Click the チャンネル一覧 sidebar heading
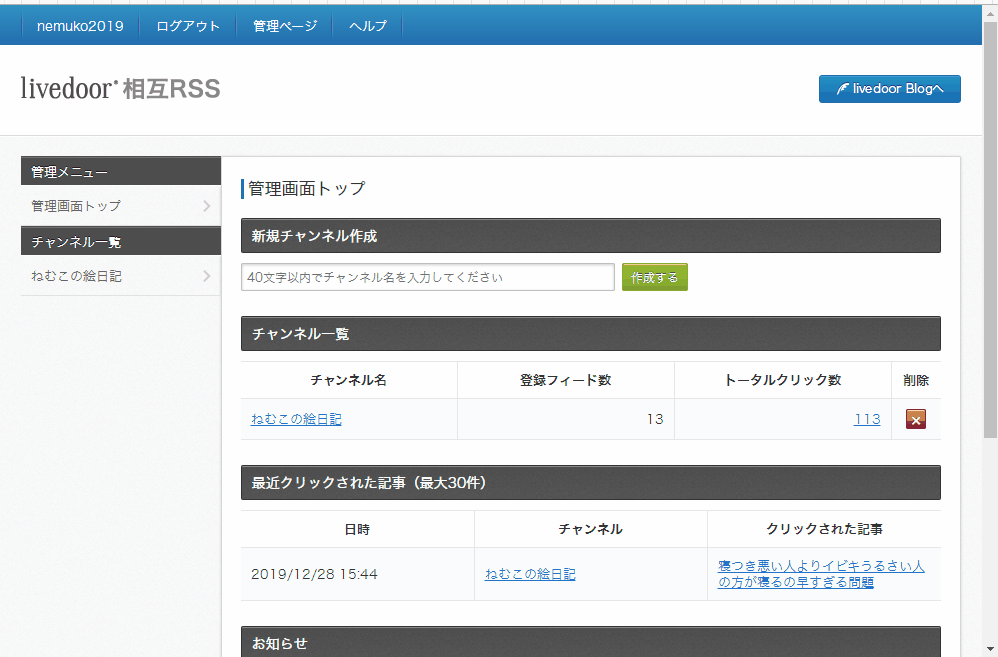The image size is (998, 657). [121, 241]
